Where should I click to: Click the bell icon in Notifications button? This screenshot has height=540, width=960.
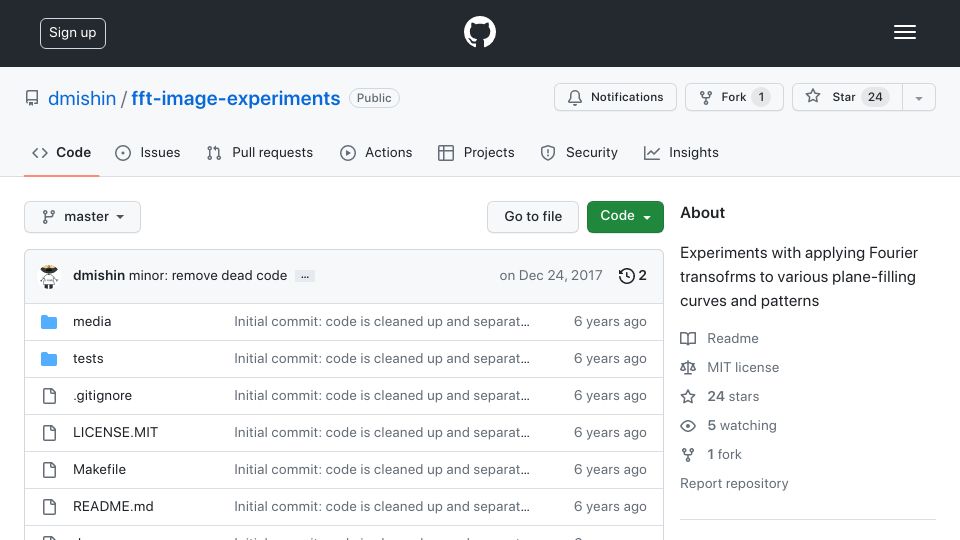click(x=575, y=97)
